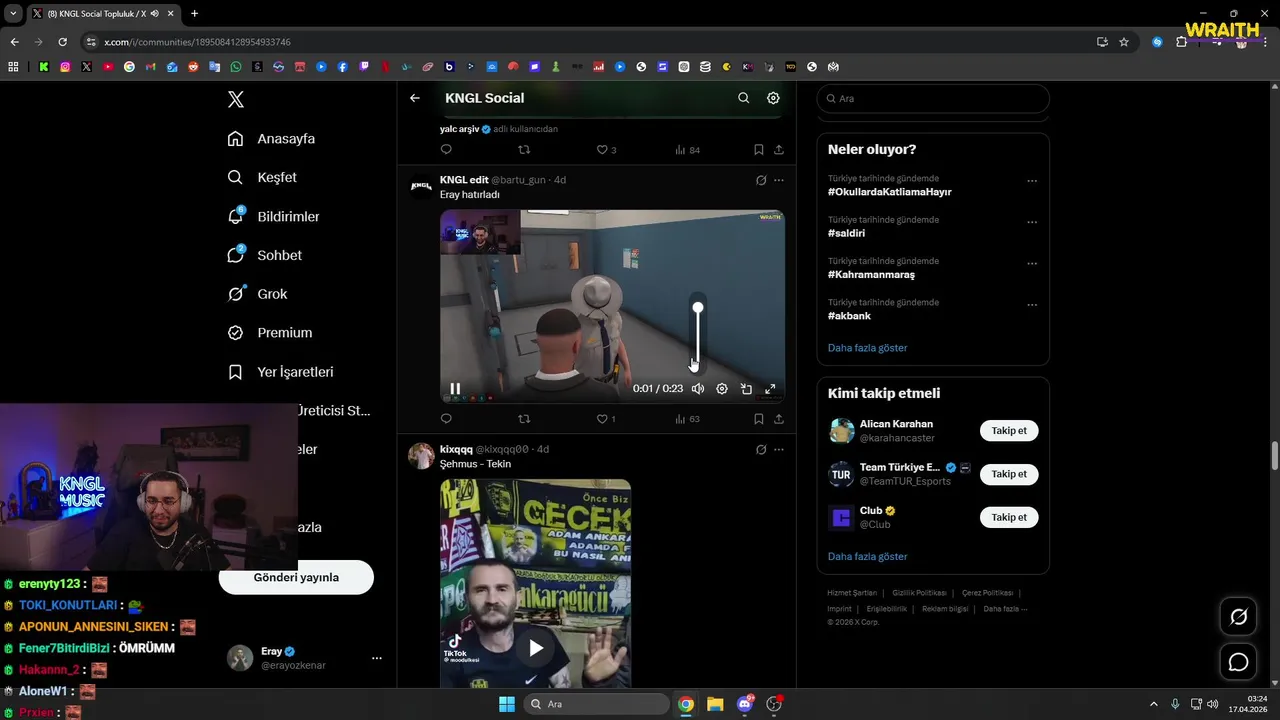This screenshot has width=1280, height=720.
Task: Click the Gönderi yayınla button
Action: (x=296, y=577)
